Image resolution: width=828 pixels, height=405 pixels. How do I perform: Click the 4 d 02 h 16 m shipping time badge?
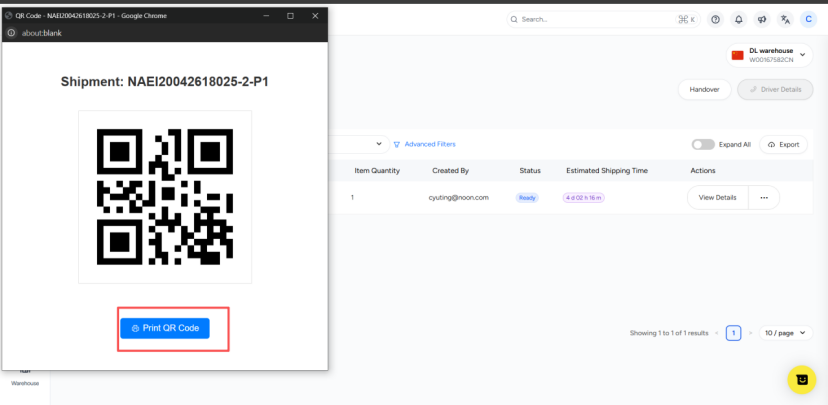coord(584,197)
